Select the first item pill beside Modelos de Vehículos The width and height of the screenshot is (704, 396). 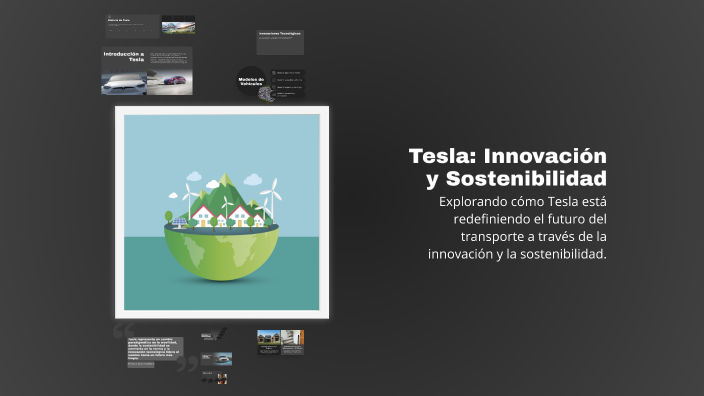[x=288, y=73]
